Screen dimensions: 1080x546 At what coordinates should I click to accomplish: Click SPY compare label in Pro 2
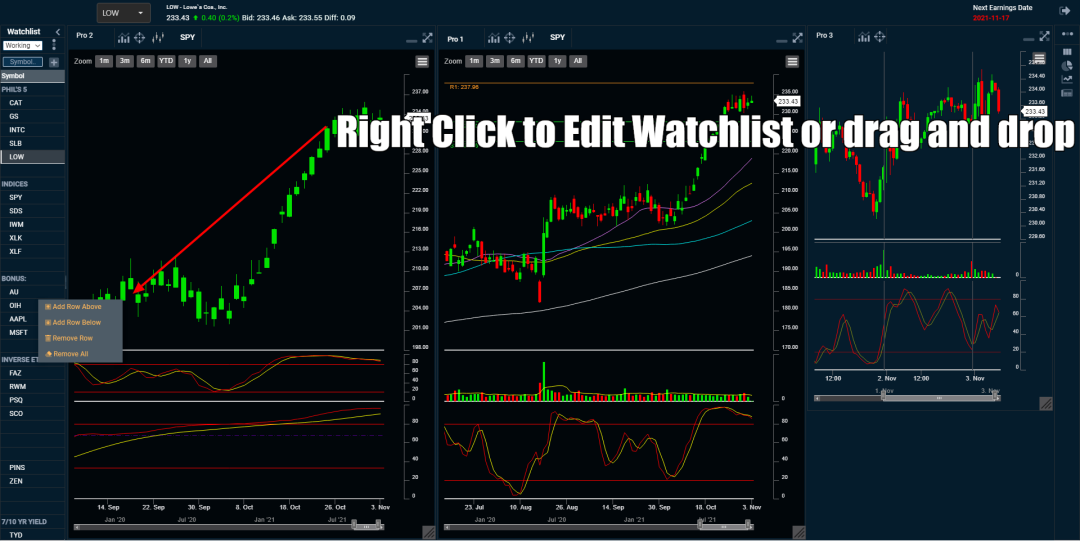pos(187,37)
